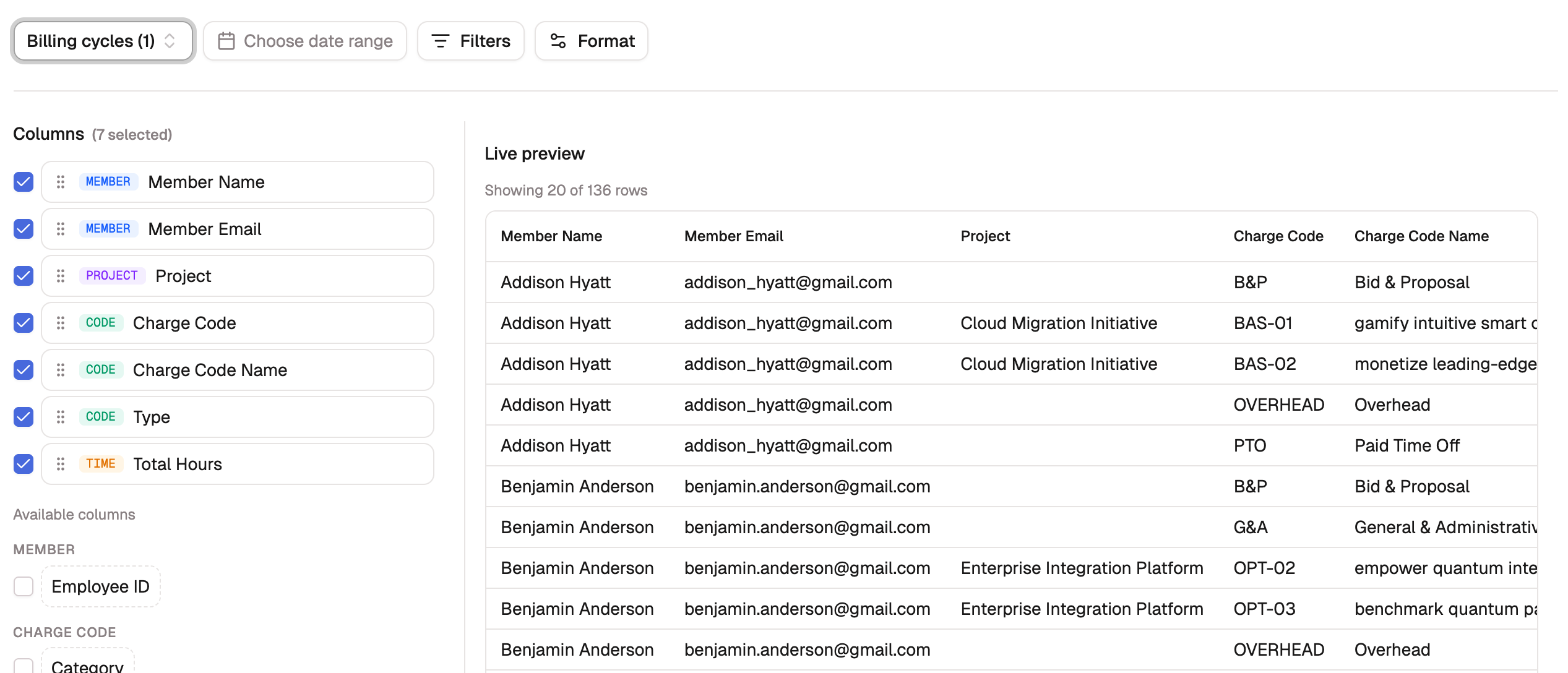Screen dimensions: 1568x673
Task: Open the Format options button
Action: click(x=592, y=41)
